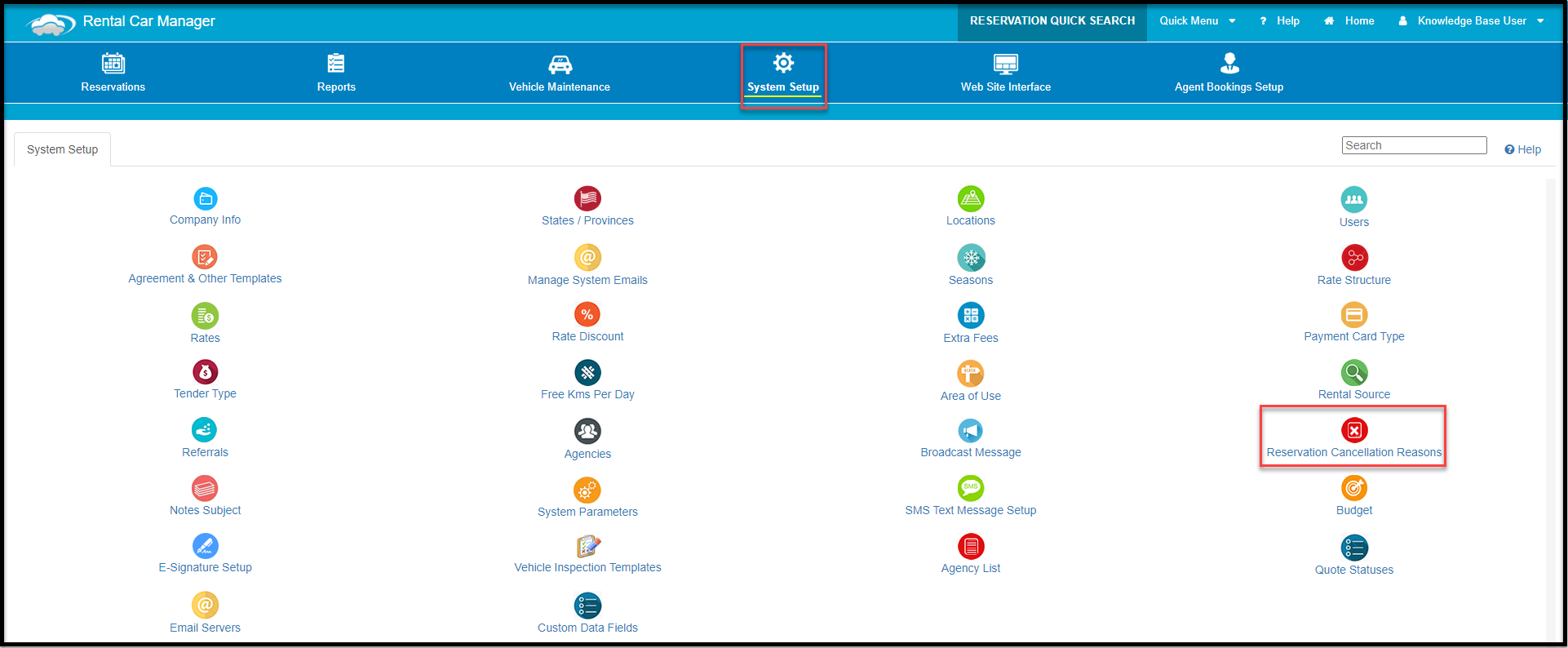Image resolution: width=1568 pixels, height=648 pixels.
Task: Open the Referrals icon
Action: pyautogui.click(x=205, y=430)
